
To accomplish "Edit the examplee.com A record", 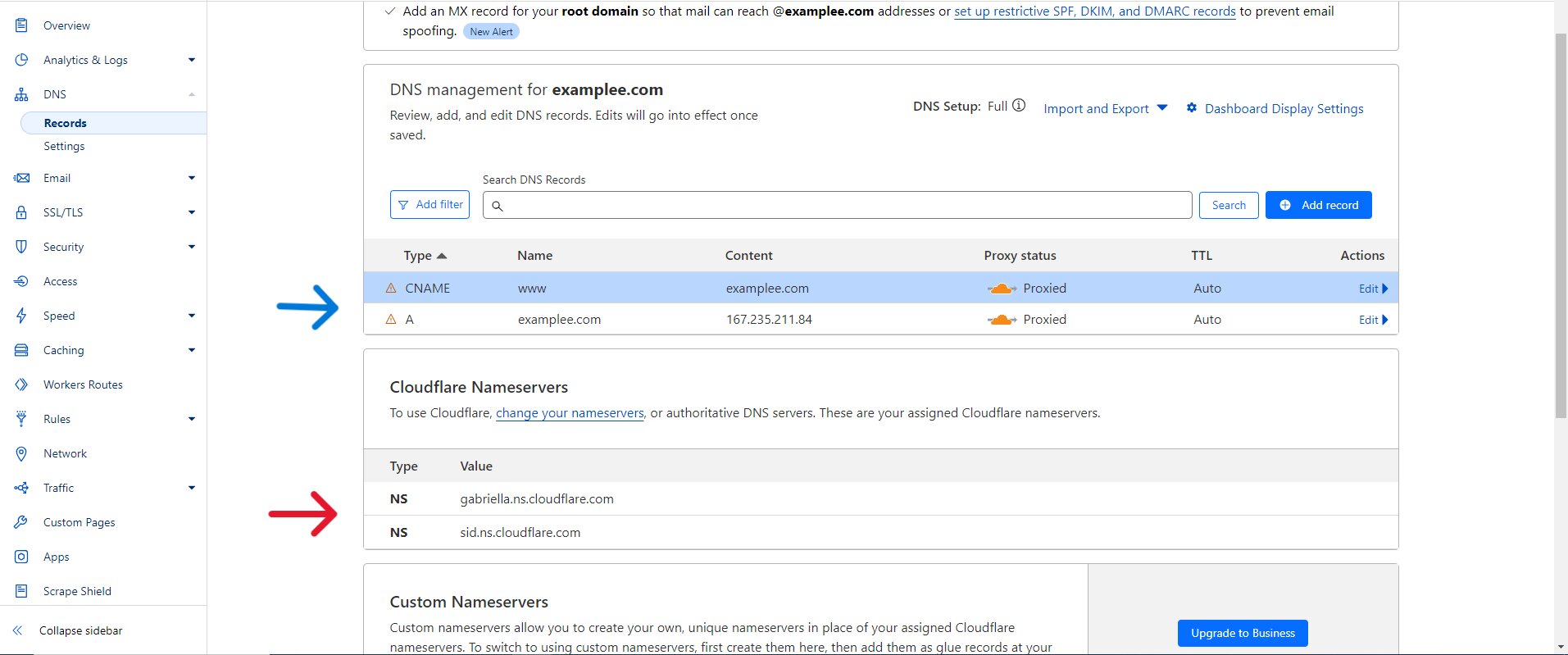I will point(1373,320).
